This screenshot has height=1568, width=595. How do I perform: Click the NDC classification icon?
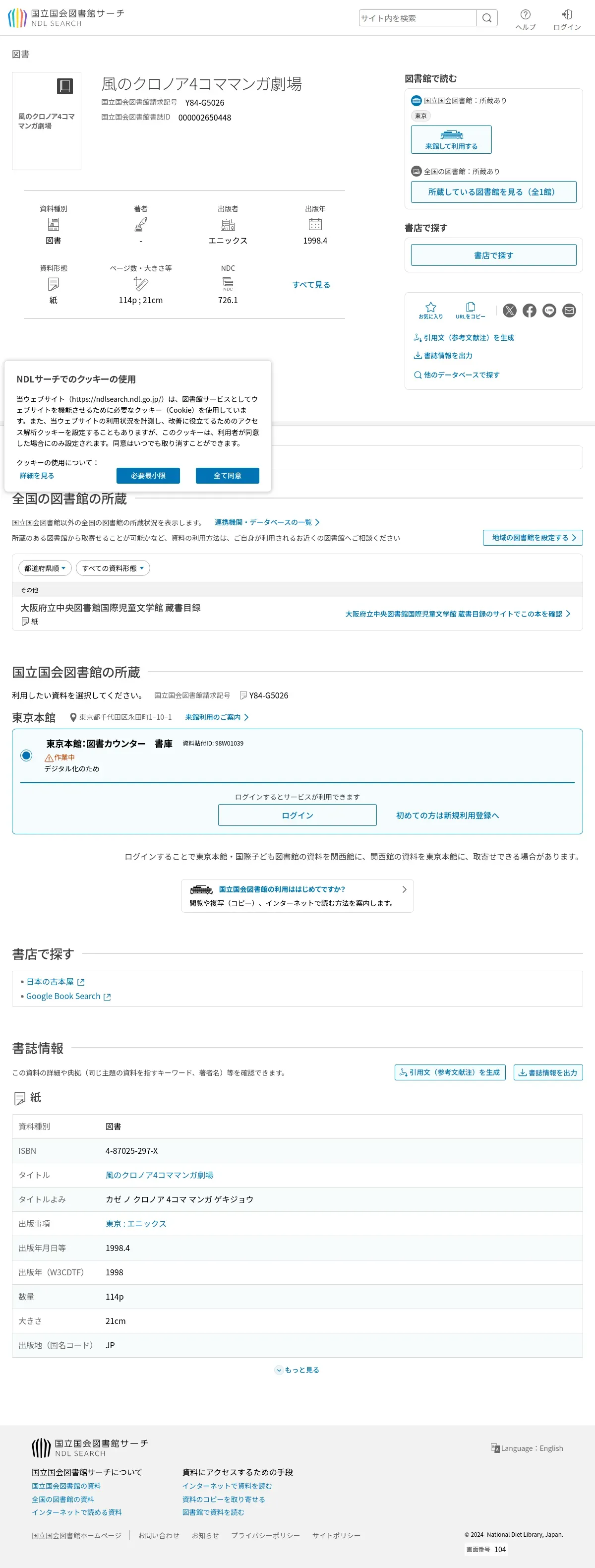228,284
